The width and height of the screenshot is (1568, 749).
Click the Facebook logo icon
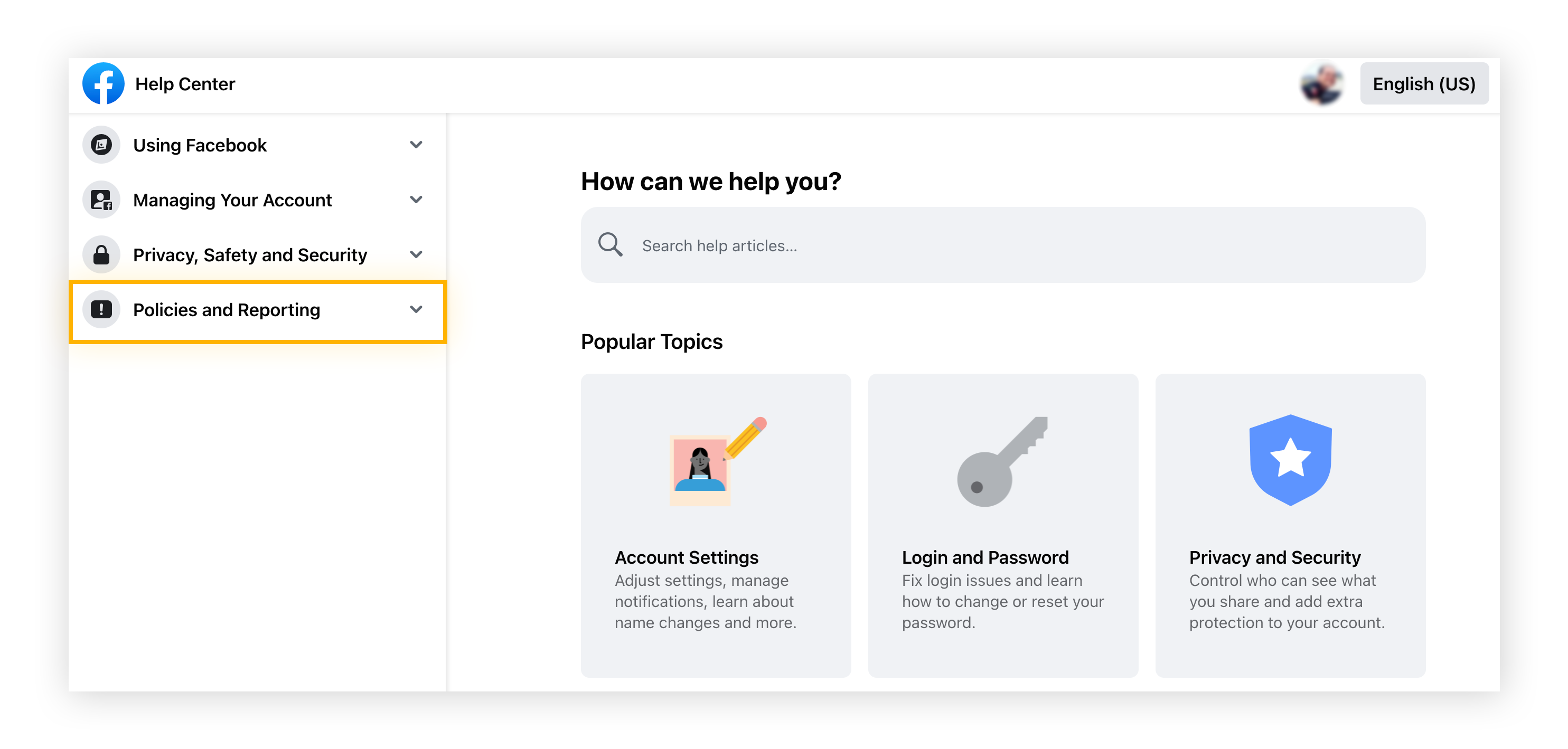(103, 83)
